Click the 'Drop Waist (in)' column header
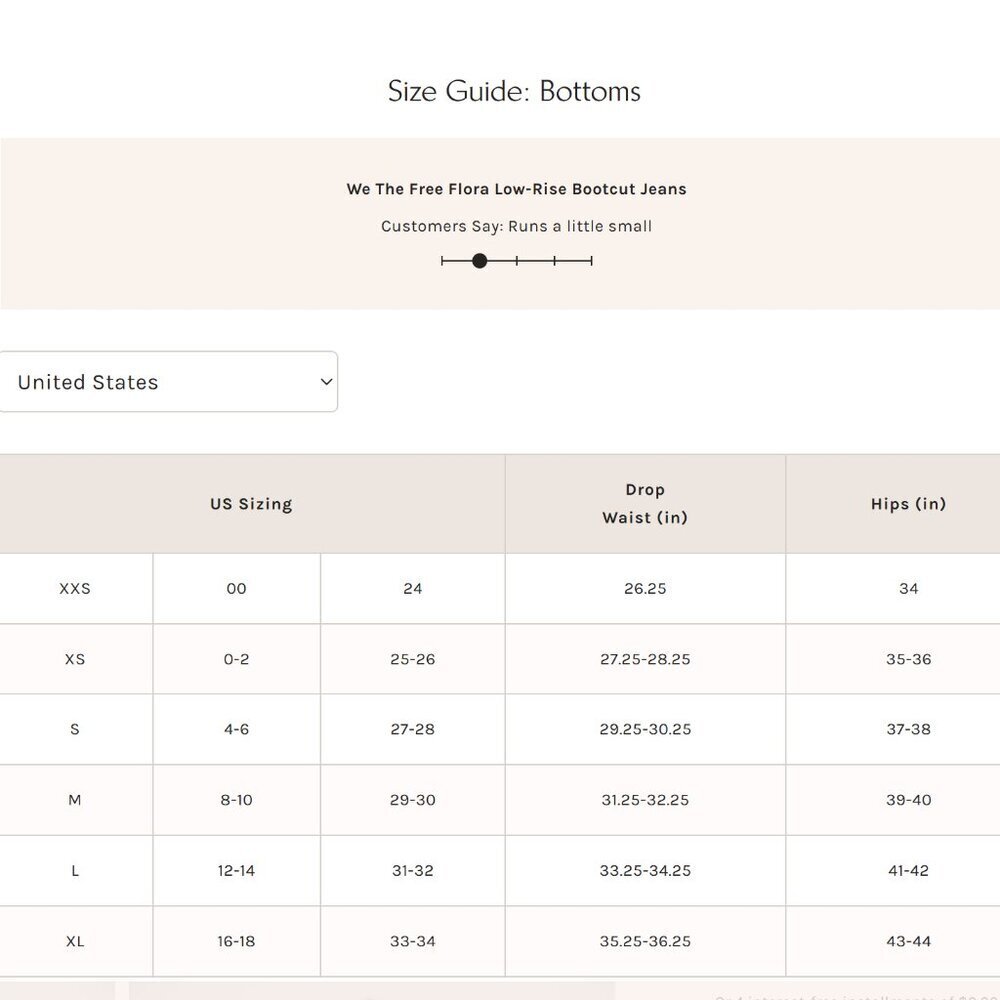Image resolution: width=1000 pixels, height=1000 pixels. pos(645,504)
